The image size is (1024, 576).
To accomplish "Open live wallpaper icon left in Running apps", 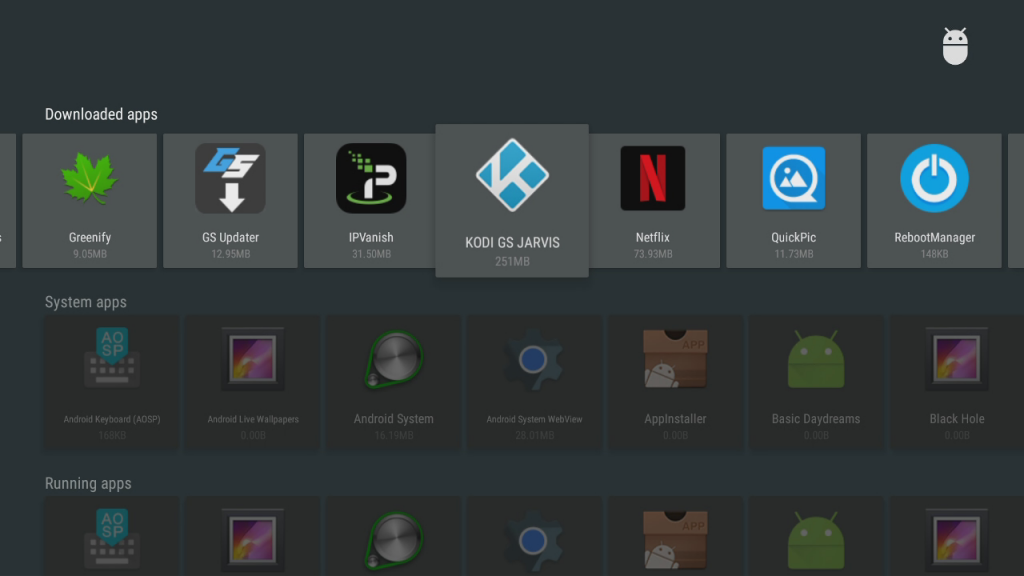I will (253, 540).
